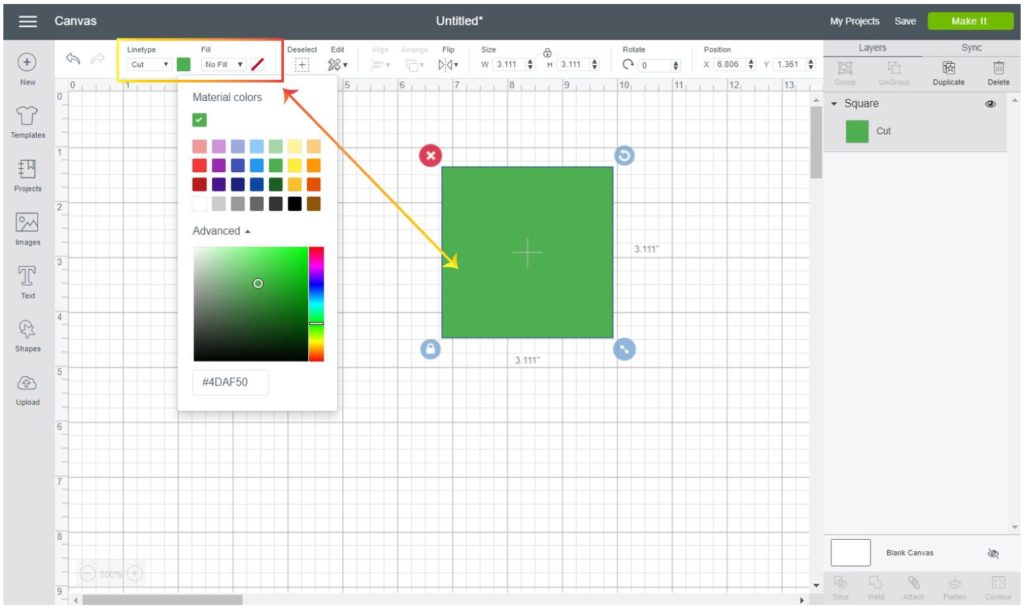Click the Upload cloud icon

[x=27, y=384]
